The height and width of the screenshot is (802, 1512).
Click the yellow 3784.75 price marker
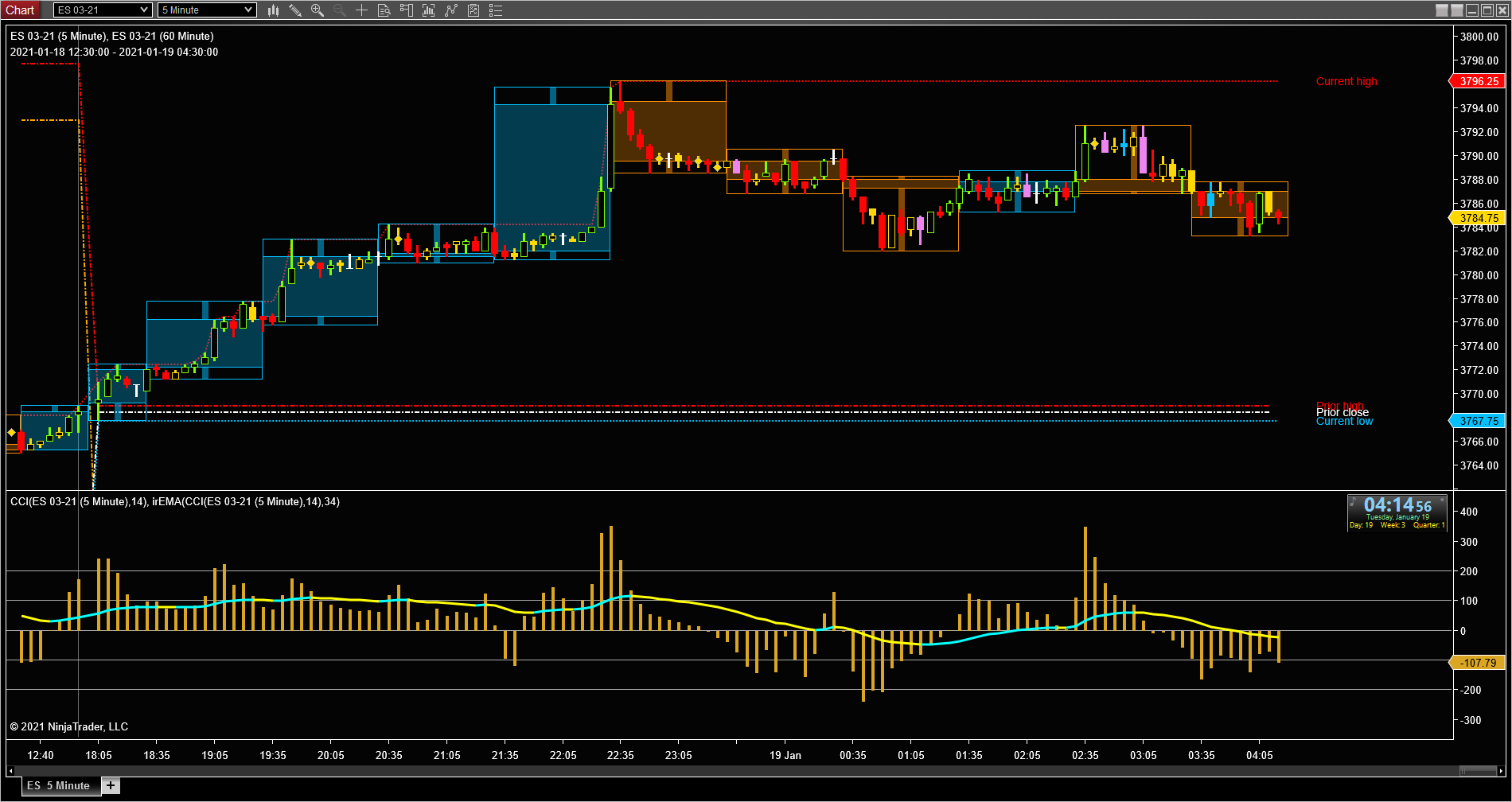tap(1478, 218)
